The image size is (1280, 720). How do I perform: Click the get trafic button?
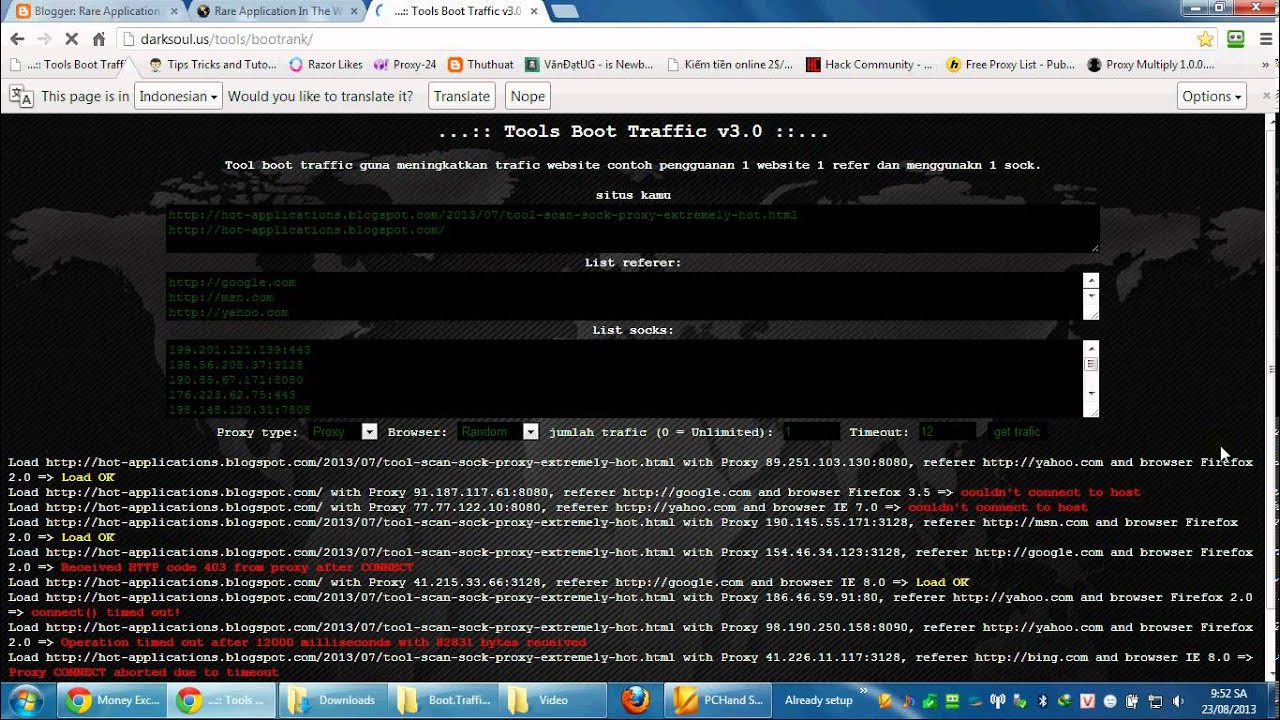click(1017, 432)
